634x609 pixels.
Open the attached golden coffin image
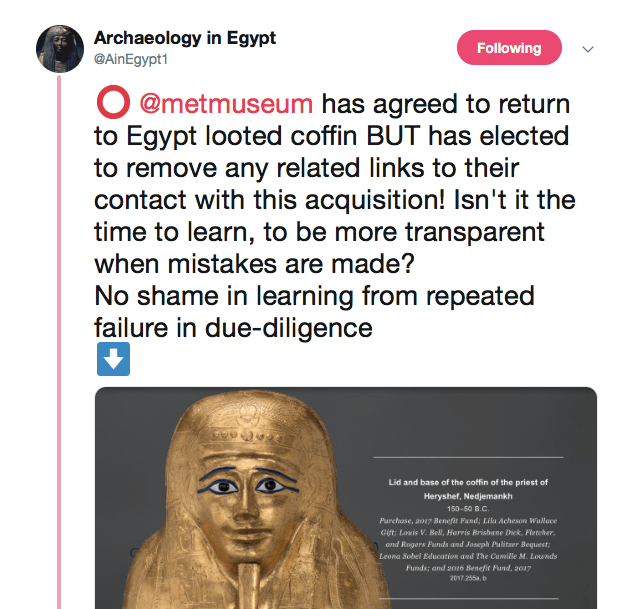tap(346, 498)
